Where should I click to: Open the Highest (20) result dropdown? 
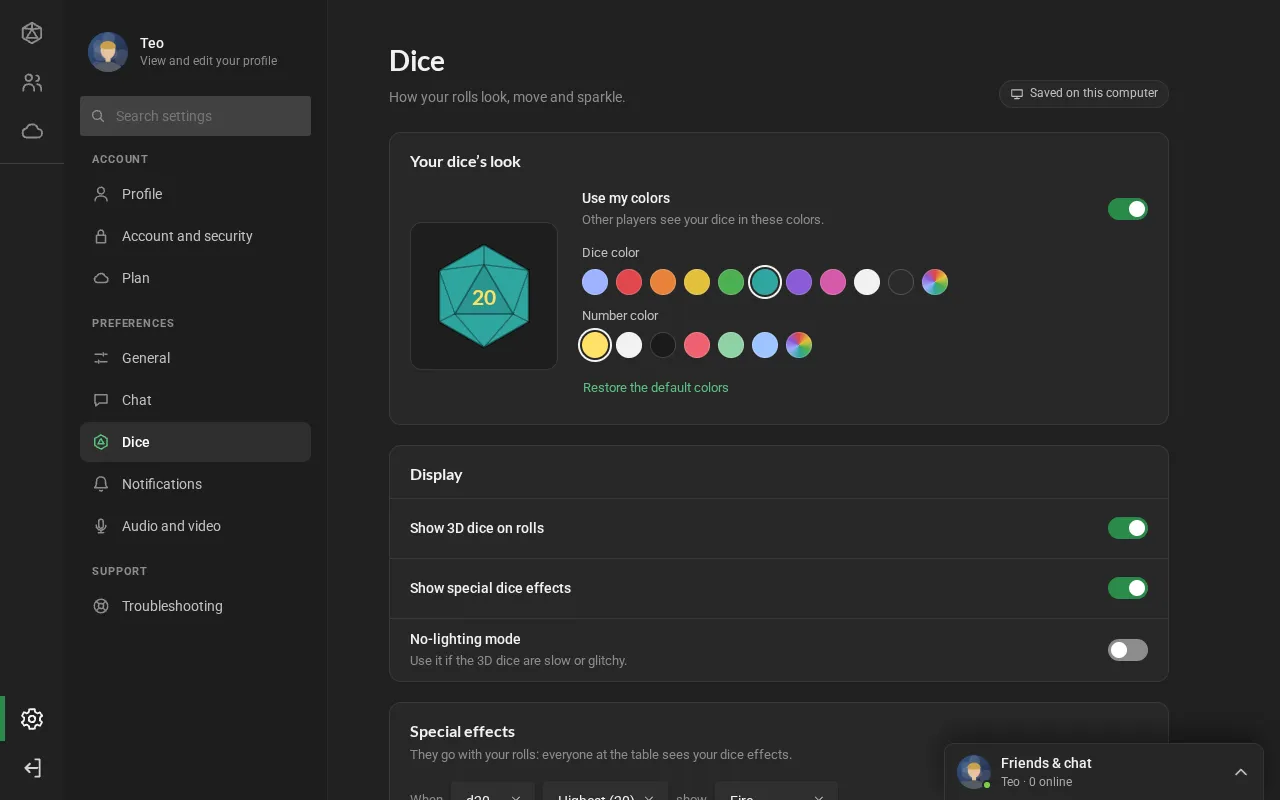coord(605,791)
